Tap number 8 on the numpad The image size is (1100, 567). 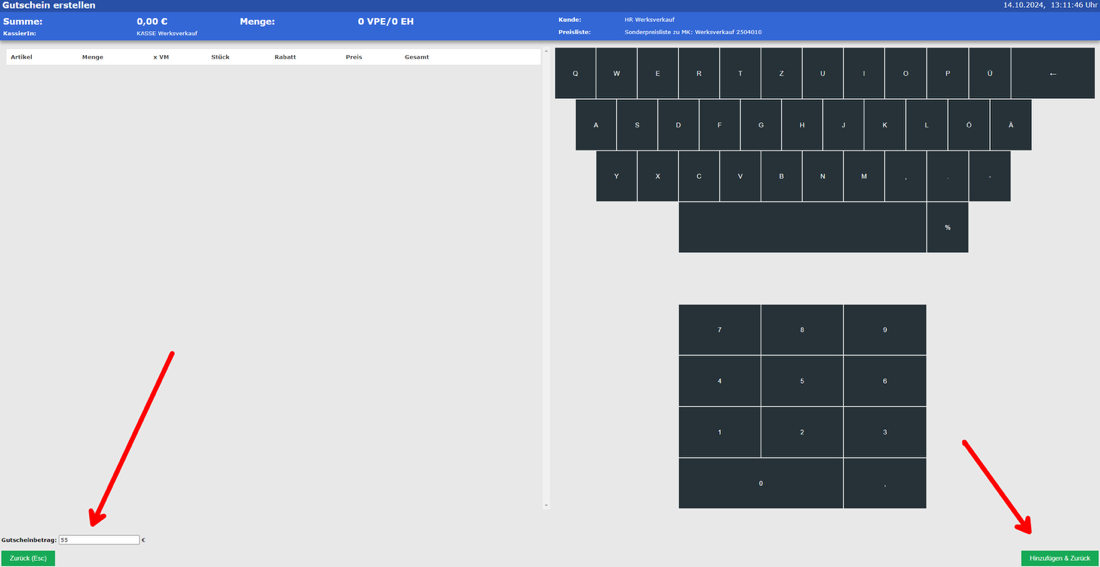click(803, 329)
